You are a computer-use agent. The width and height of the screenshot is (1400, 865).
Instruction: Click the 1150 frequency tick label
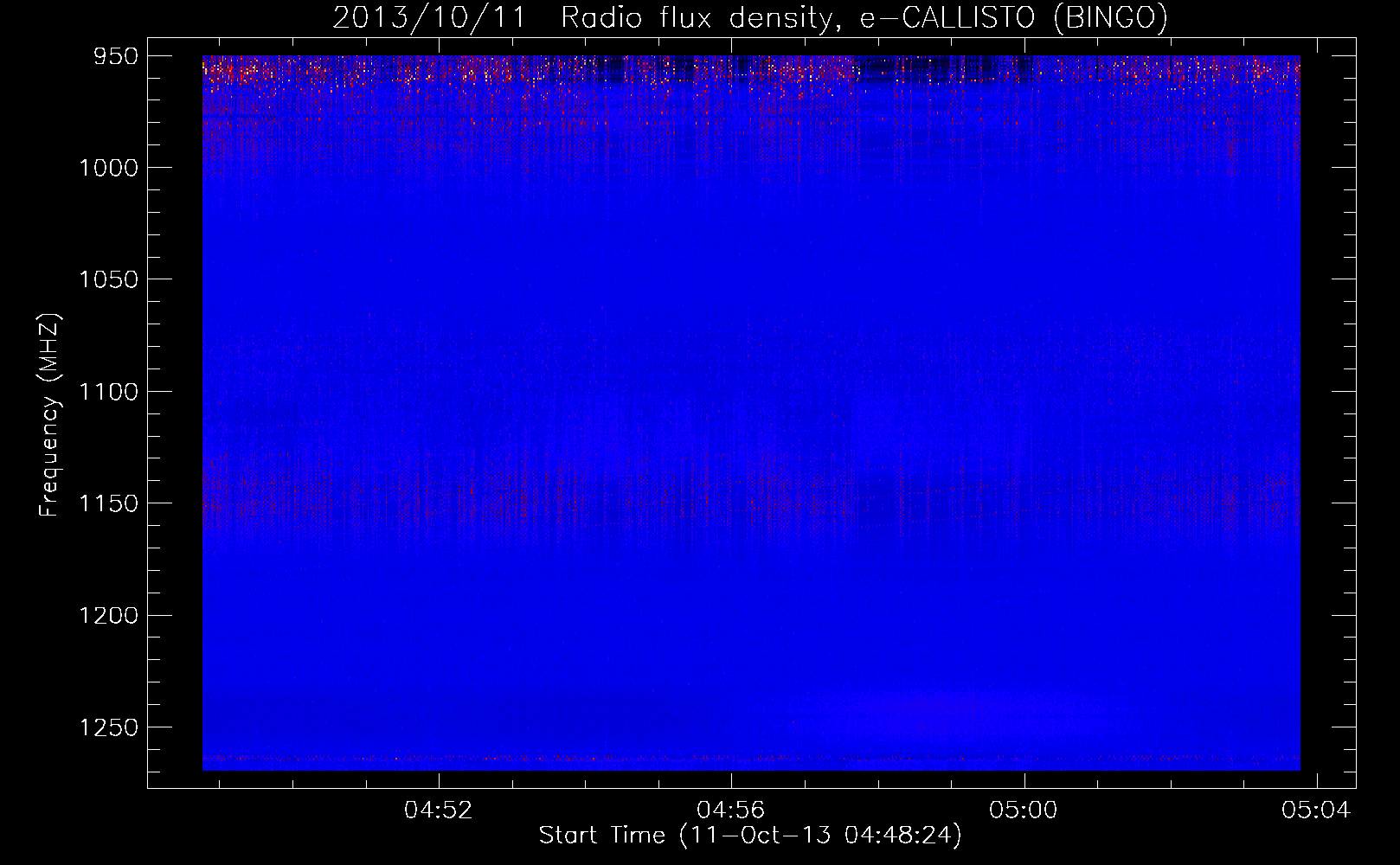pyautogui.click(x=108, y=503)
